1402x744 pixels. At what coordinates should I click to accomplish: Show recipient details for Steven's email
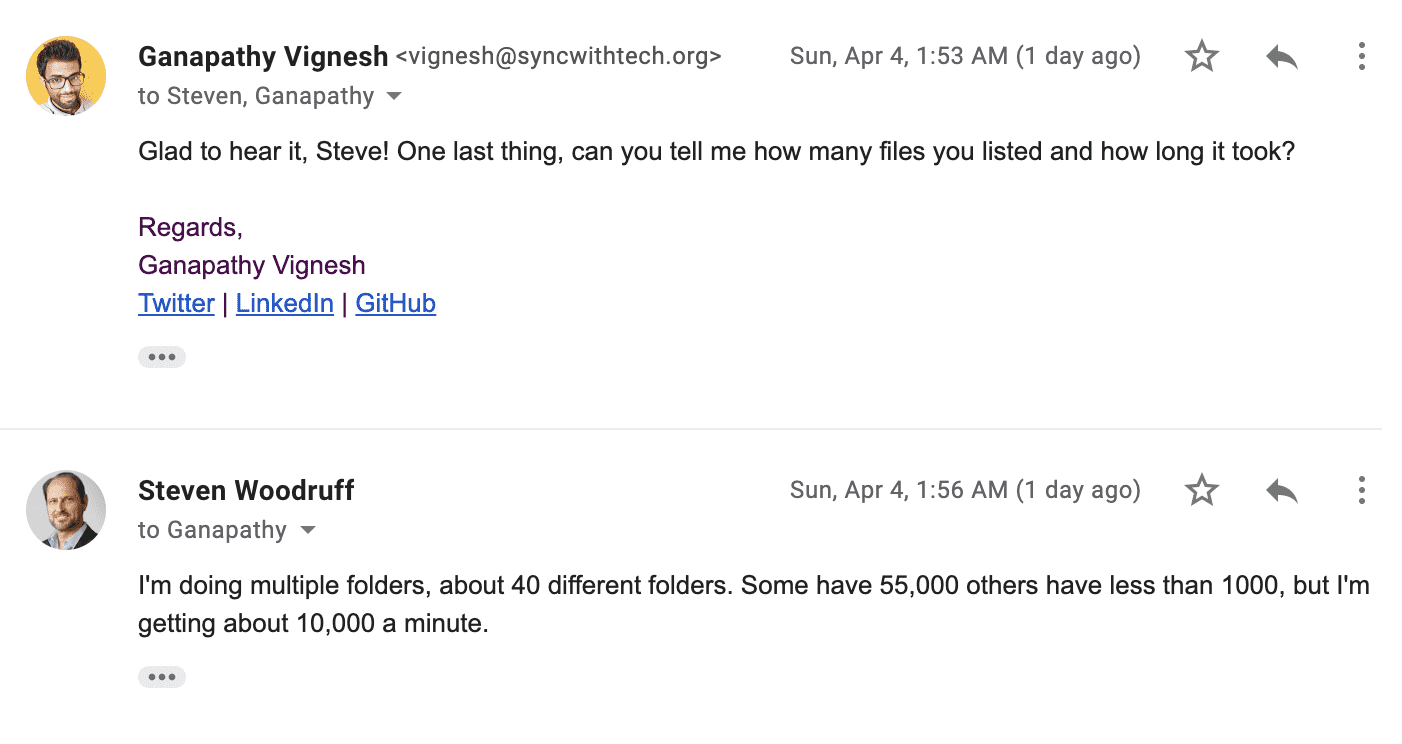pyautogui.click(x=308, y=530)
